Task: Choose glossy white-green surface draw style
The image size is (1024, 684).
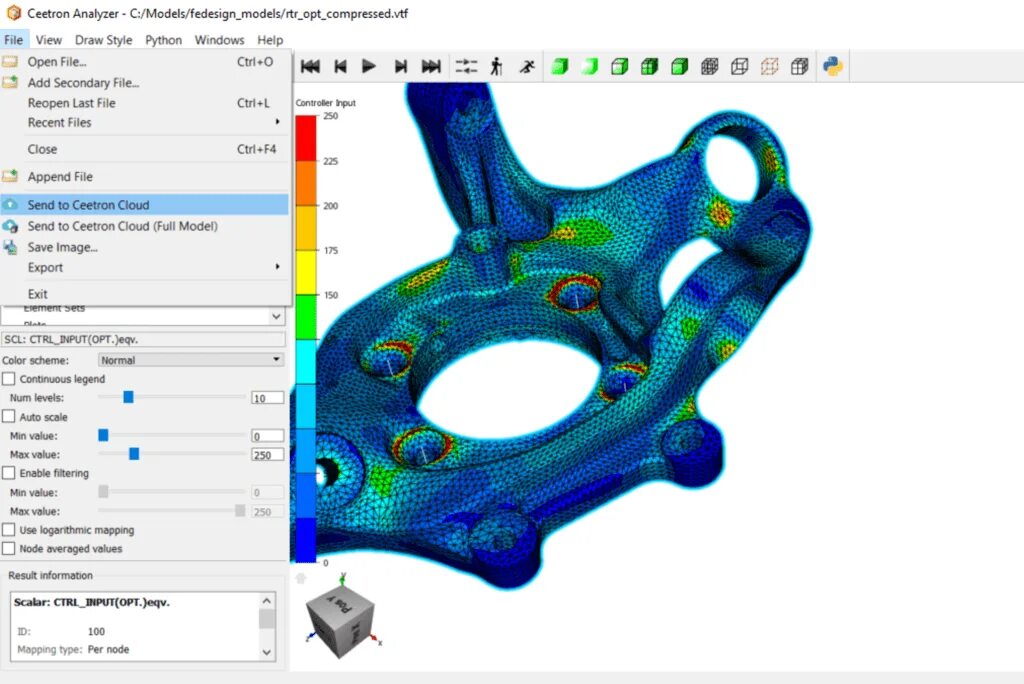Action: pyautogui.click(x=590, y=66)
